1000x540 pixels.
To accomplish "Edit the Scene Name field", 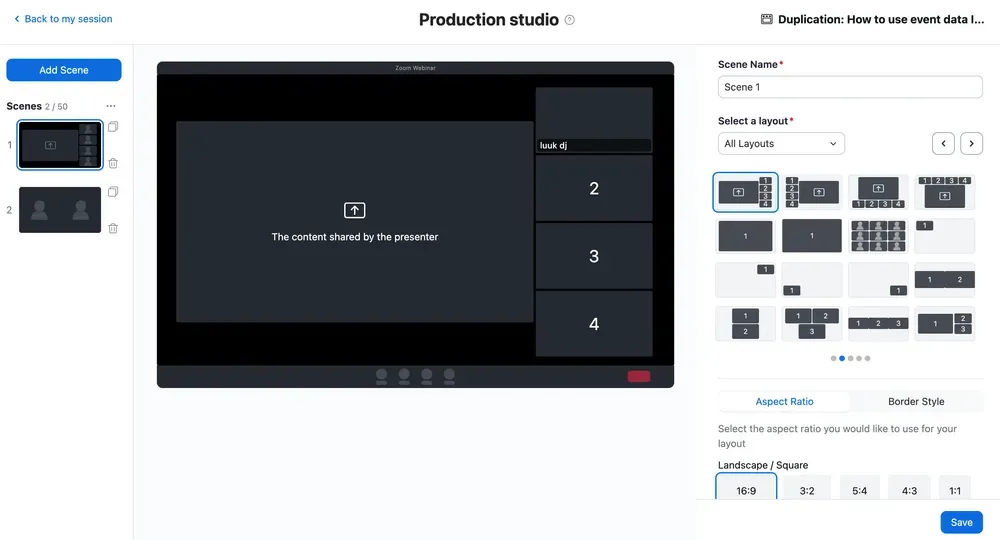I will point(849,87).
